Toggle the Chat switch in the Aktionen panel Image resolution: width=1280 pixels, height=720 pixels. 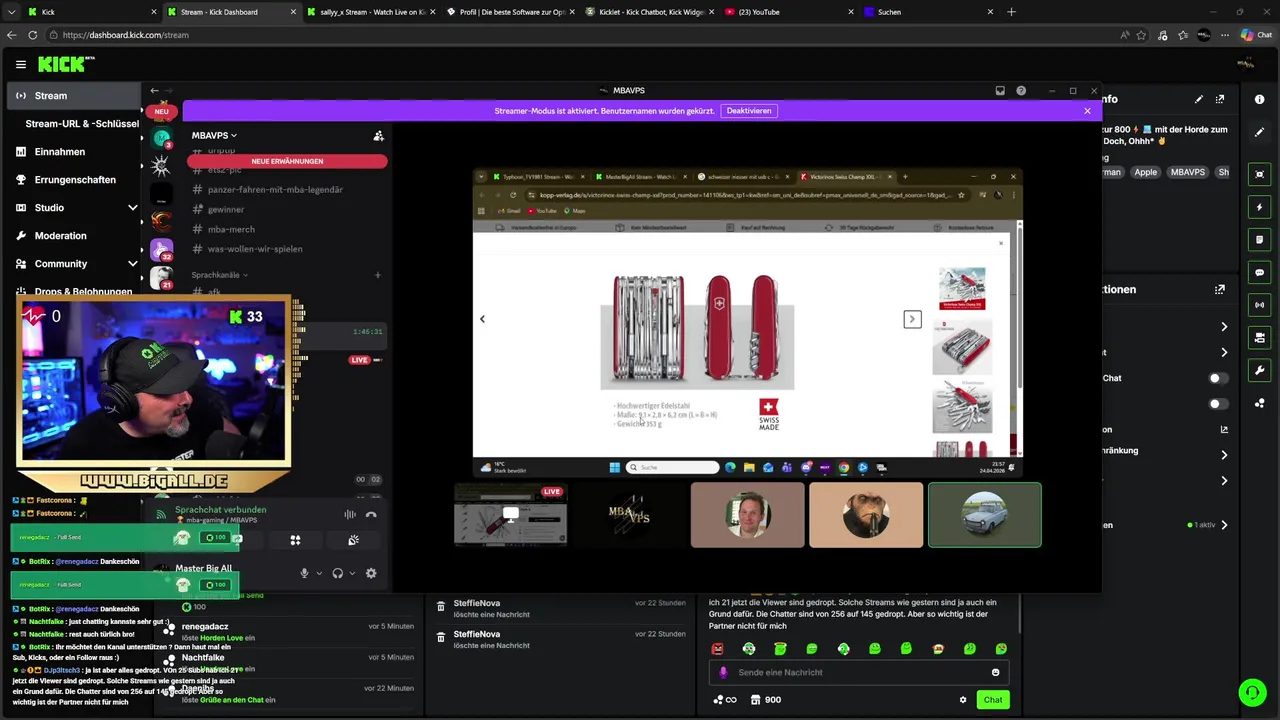tap(1218, 378)
